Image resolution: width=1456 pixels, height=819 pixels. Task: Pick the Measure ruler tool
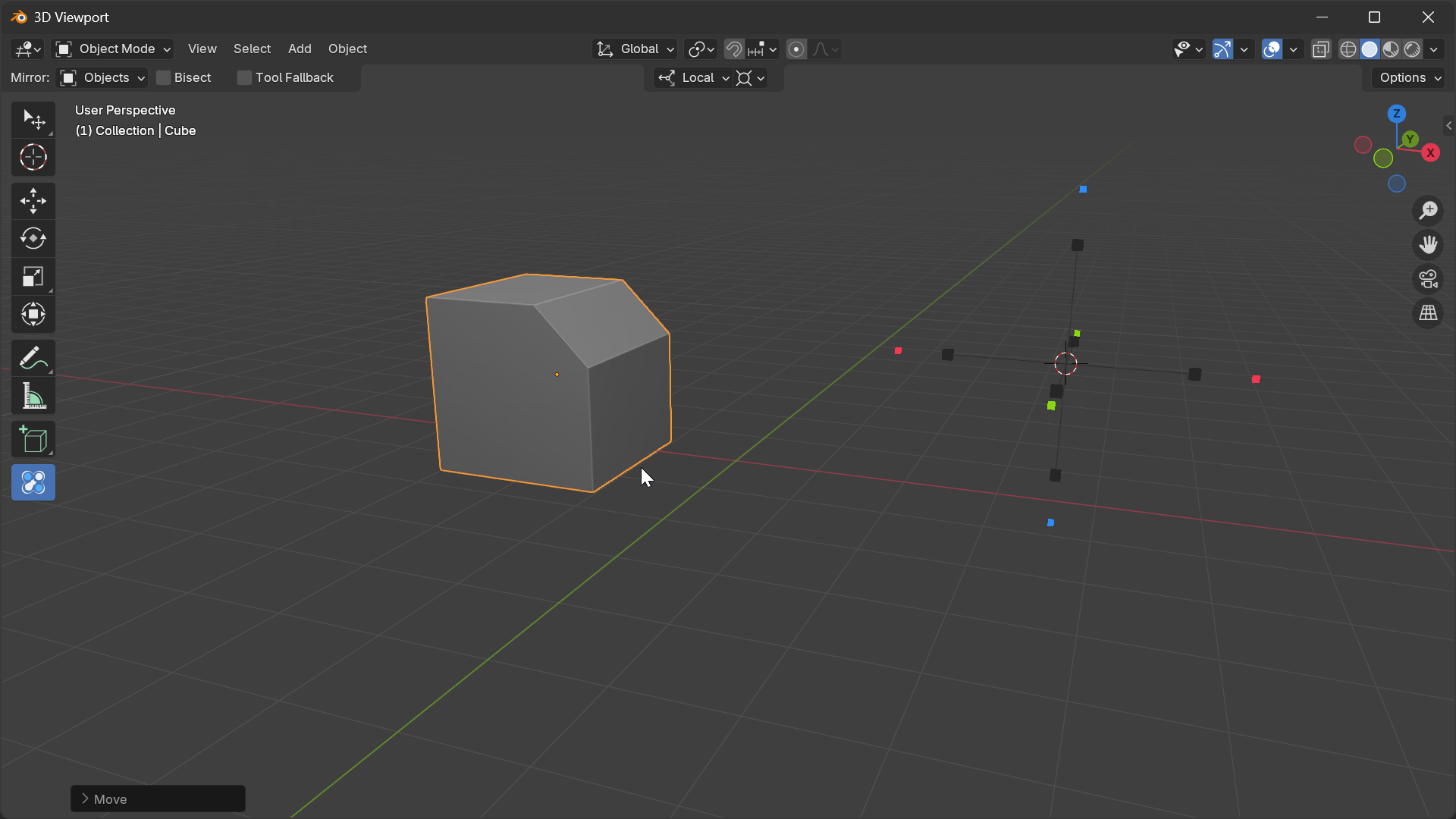click(33, 396)
